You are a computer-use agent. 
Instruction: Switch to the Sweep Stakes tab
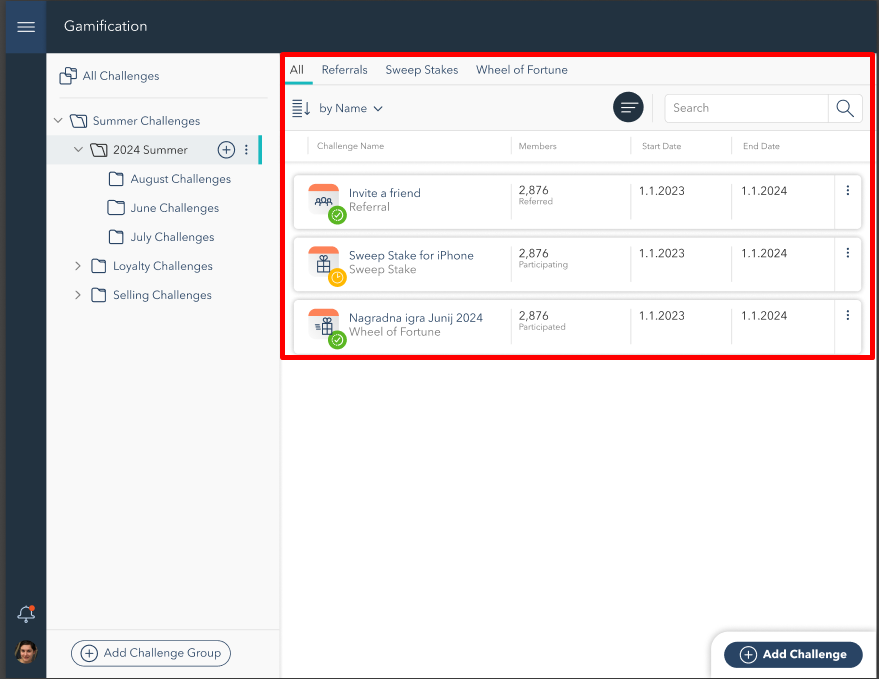pos(422,70)
